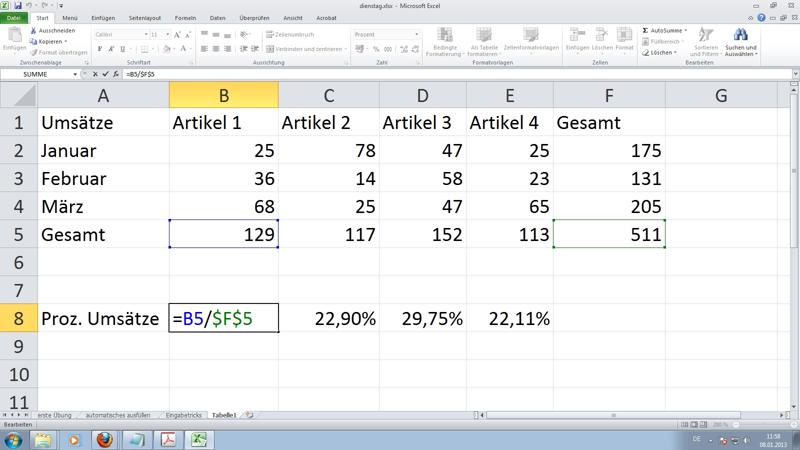The image size is (800, 450).
Task: Open the 'automatisches ausfüllen' sheet tab
Action: (x=118, y=415)
